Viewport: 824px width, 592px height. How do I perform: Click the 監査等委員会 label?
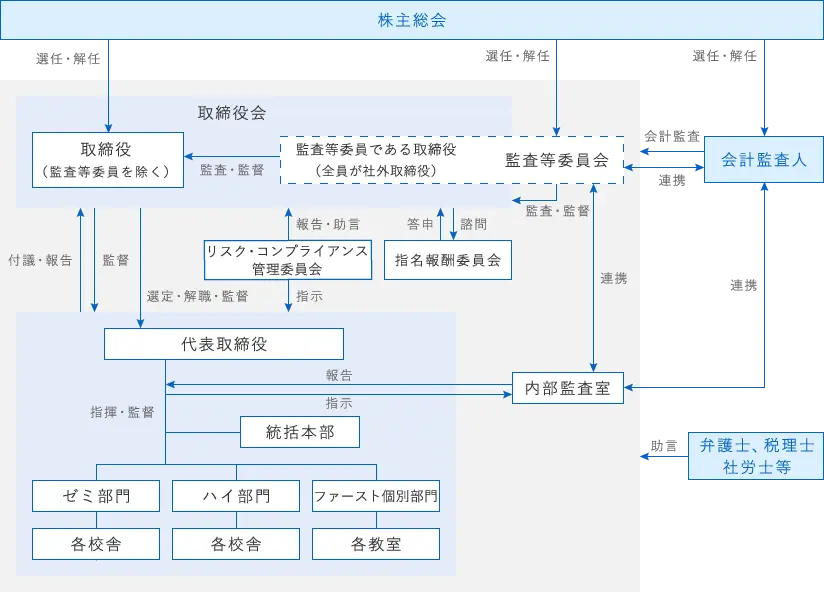pos(556,159)
